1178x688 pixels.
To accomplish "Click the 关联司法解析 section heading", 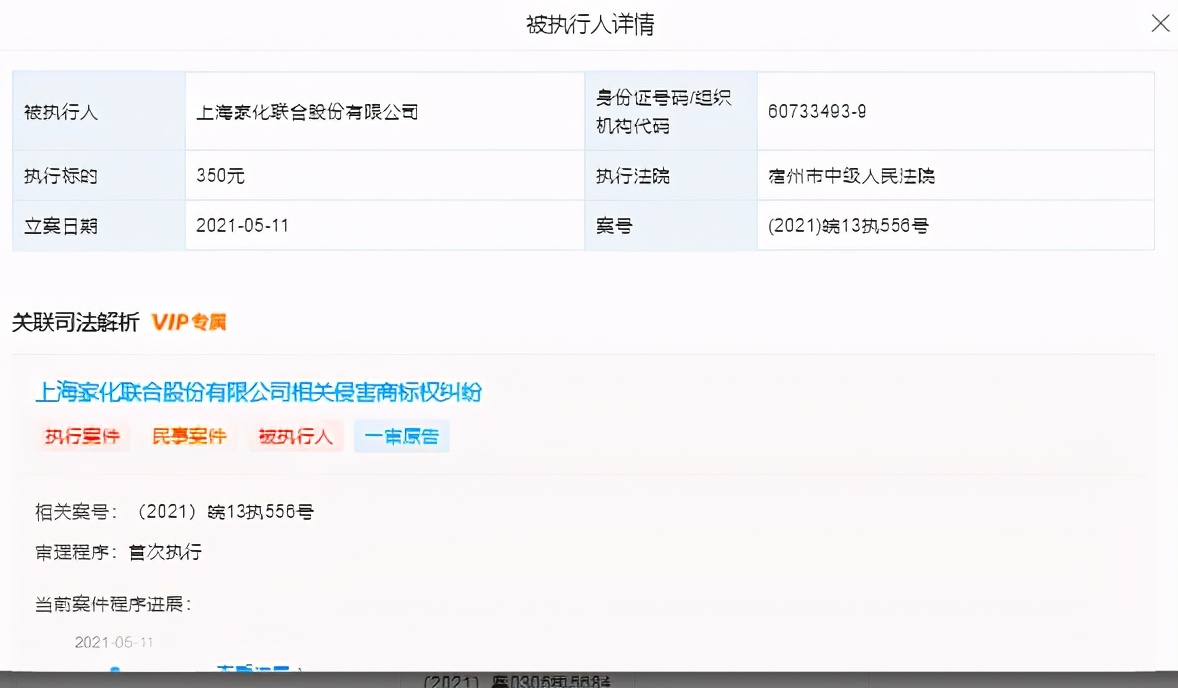I will (75, 322).
